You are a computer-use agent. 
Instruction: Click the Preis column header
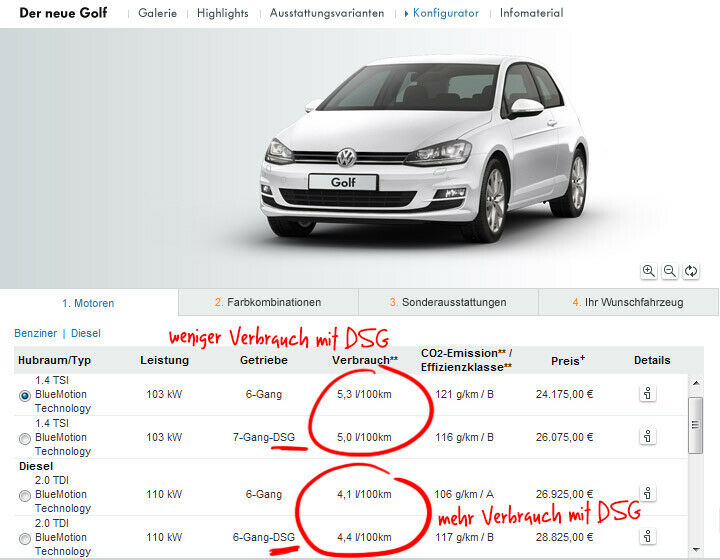[568, 360]
